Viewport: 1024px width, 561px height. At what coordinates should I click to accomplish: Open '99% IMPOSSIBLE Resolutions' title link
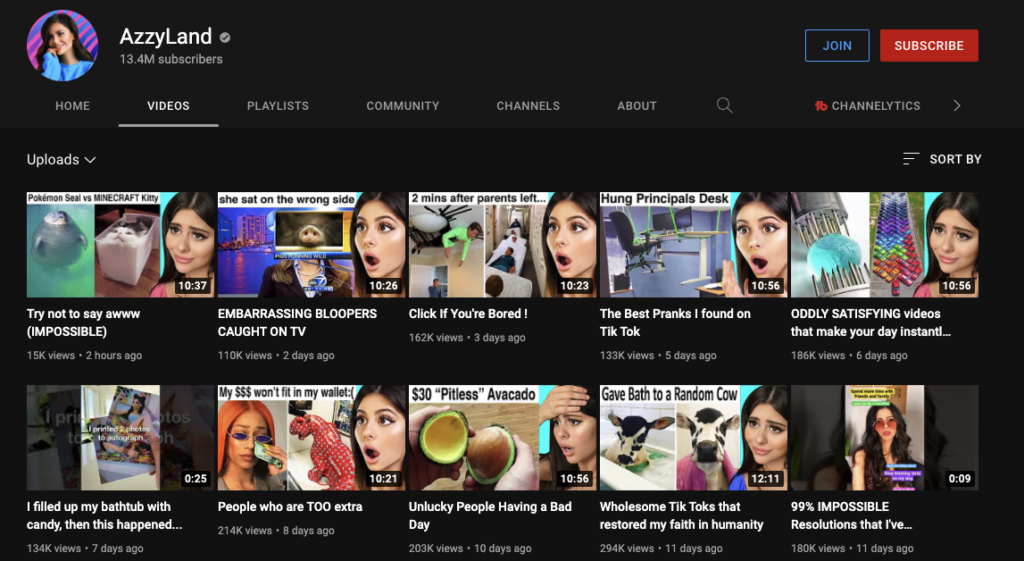tap(852, 515)
